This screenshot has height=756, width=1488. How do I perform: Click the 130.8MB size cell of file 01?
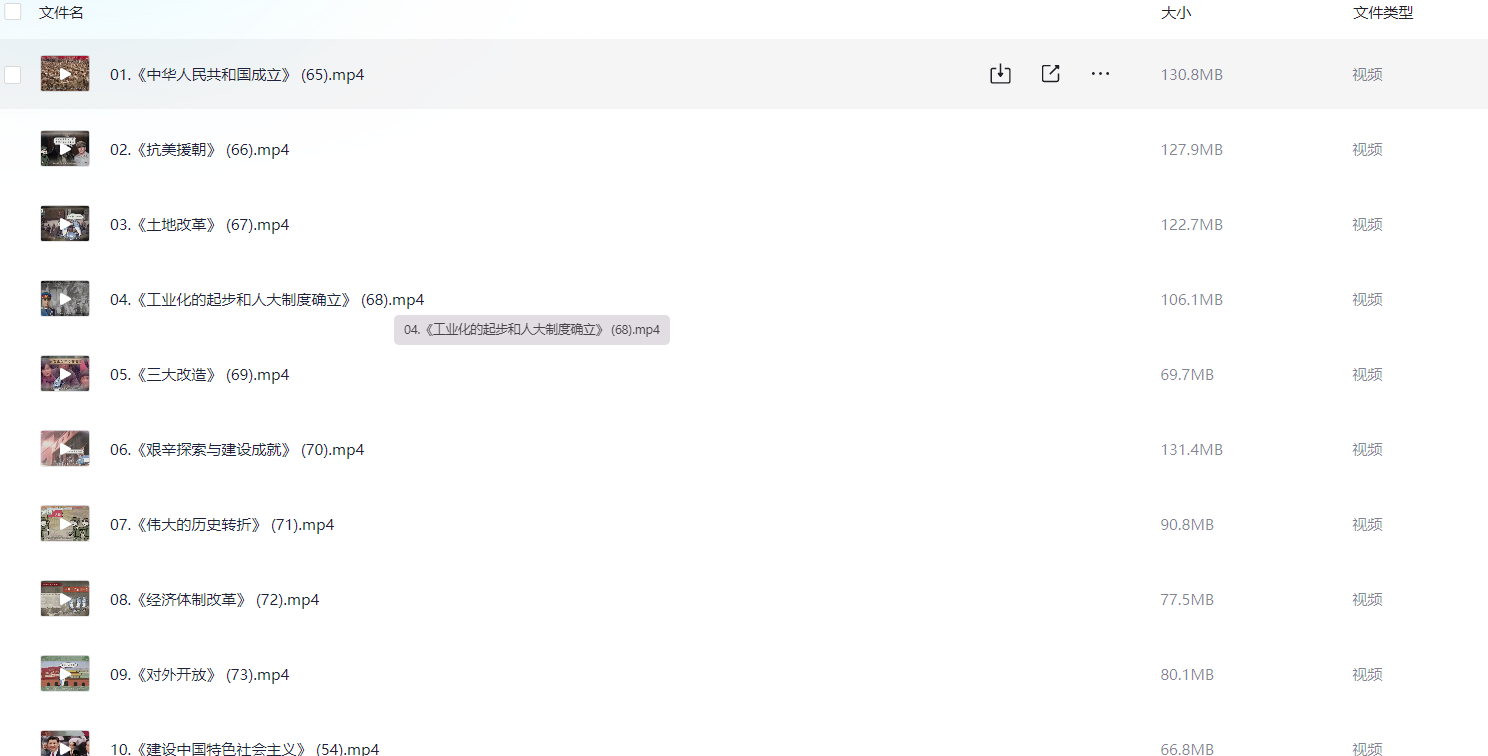[x=1191, y=75]
